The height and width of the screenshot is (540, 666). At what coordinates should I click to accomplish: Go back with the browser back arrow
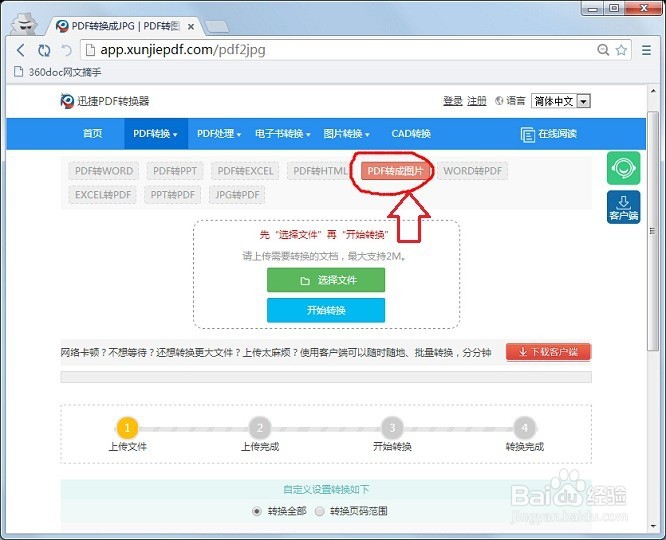click(x=20, y=50)
